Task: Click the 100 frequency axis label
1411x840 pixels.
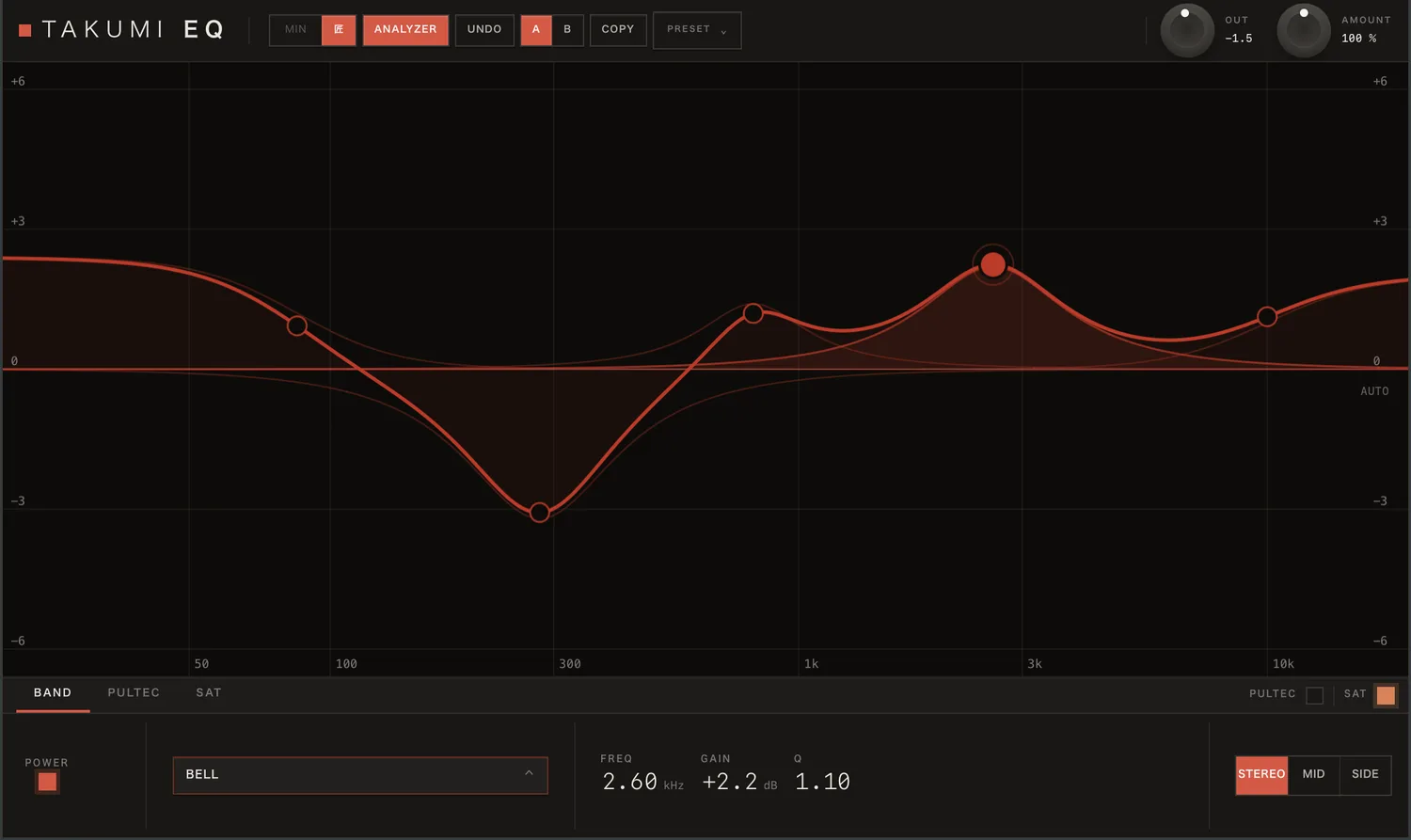Action: [346, 664]
